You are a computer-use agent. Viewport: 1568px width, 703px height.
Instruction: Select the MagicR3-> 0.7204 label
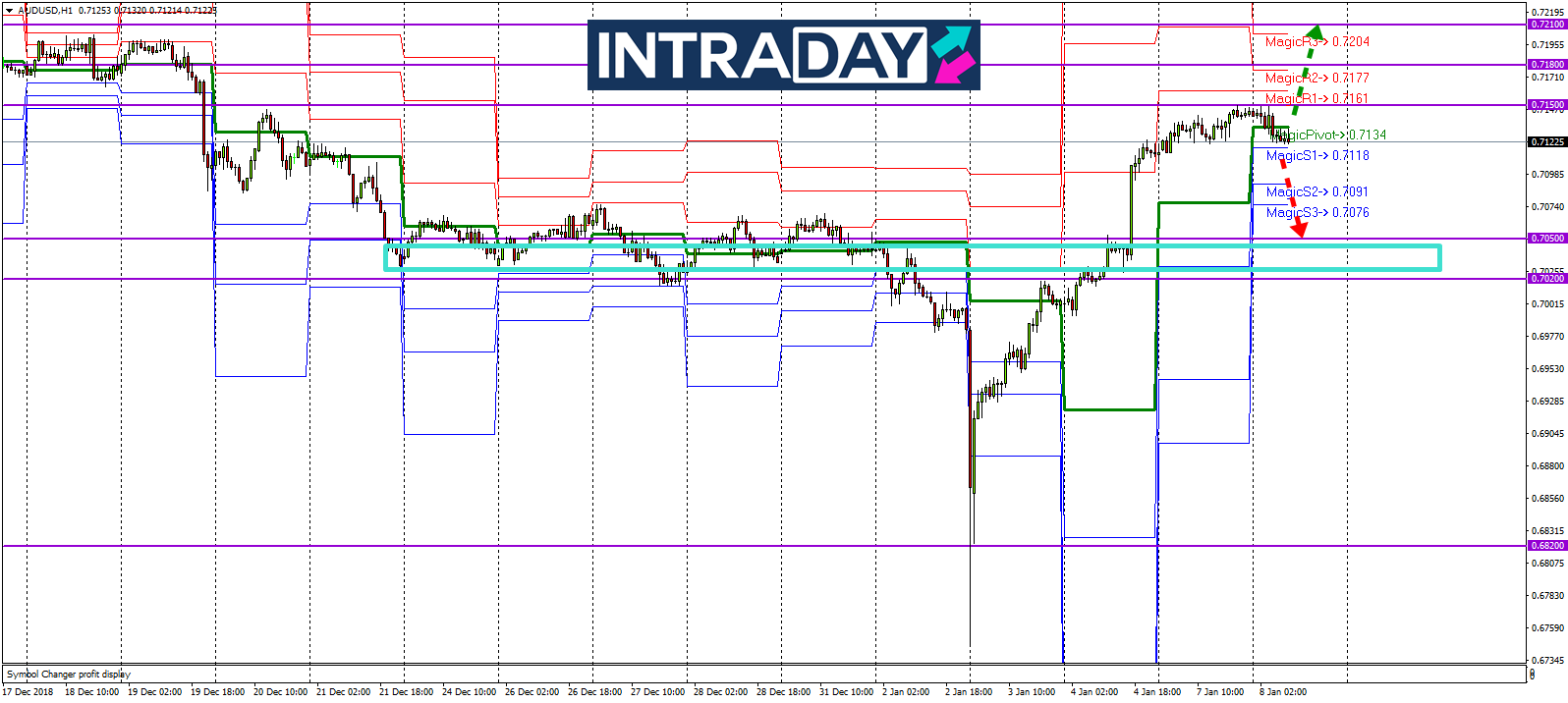coord(1317,41)
